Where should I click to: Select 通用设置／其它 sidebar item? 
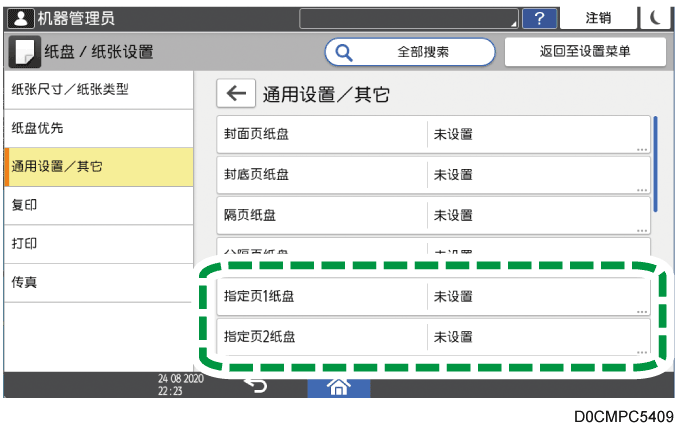coord(99,167)
